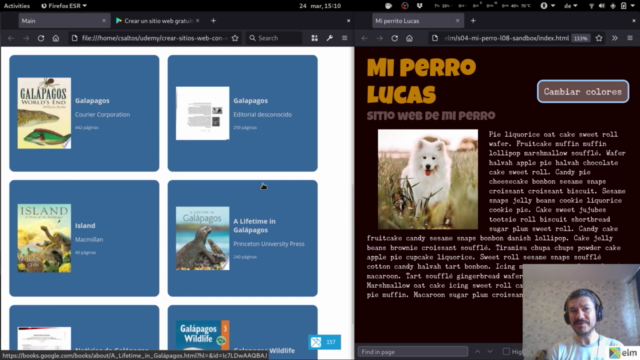
Task: Click the Galapagos World's End cover image
Action: (x=44, y=113)
